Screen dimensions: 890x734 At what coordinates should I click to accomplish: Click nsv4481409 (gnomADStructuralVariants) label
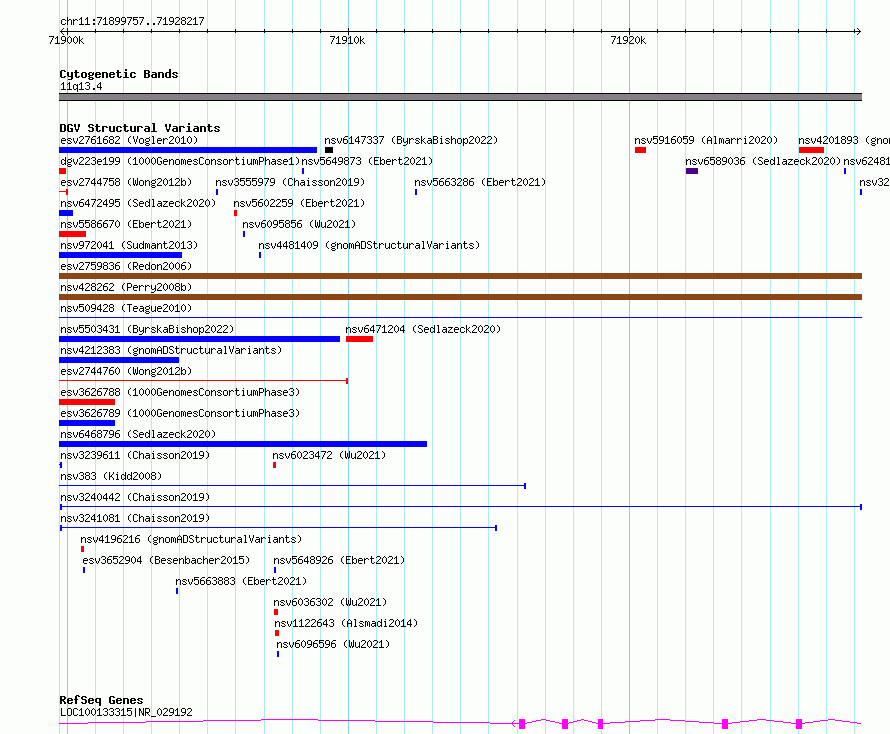click(369, 245)
